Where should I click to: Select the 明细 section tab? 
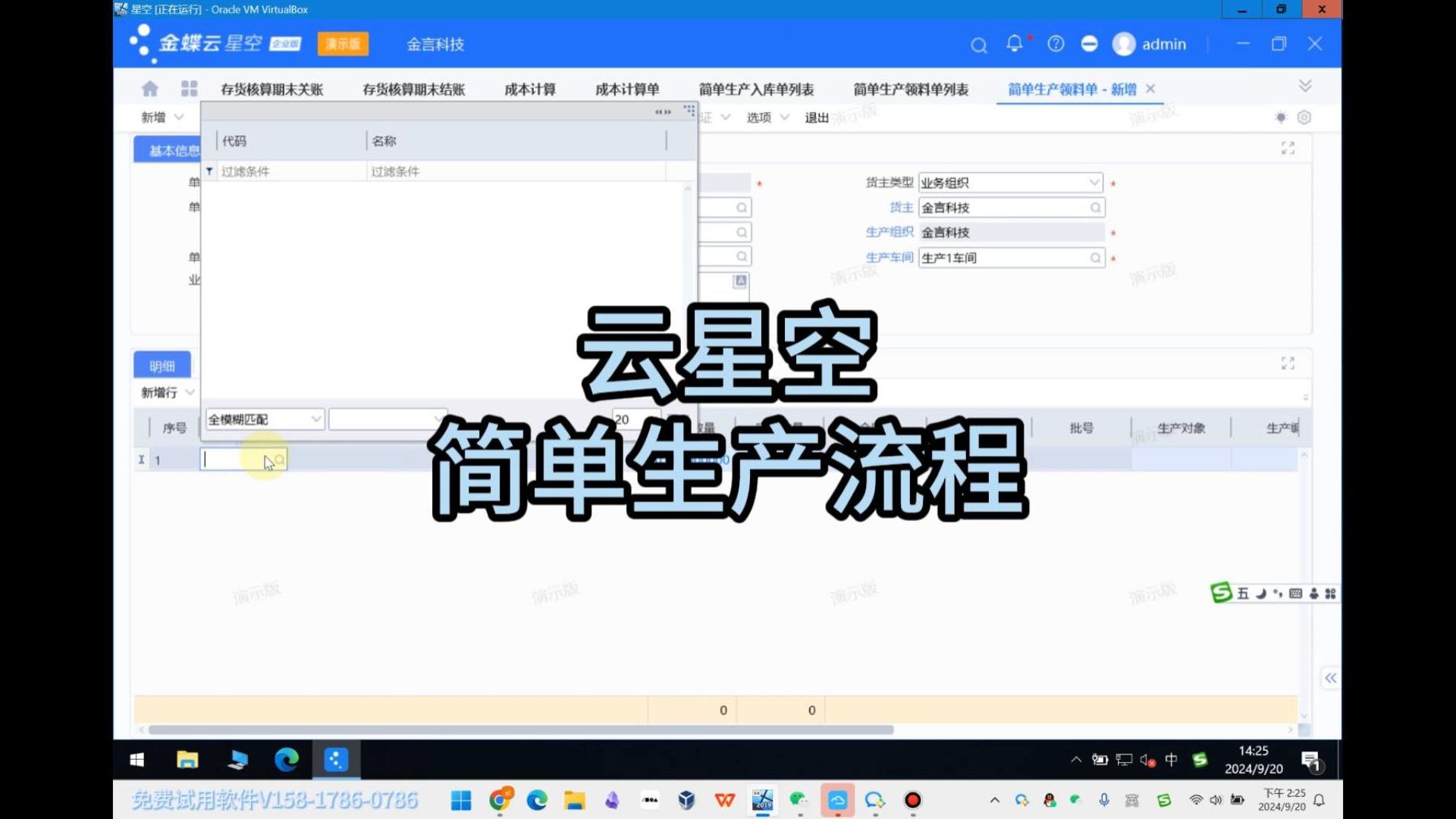tap(162, 366)
